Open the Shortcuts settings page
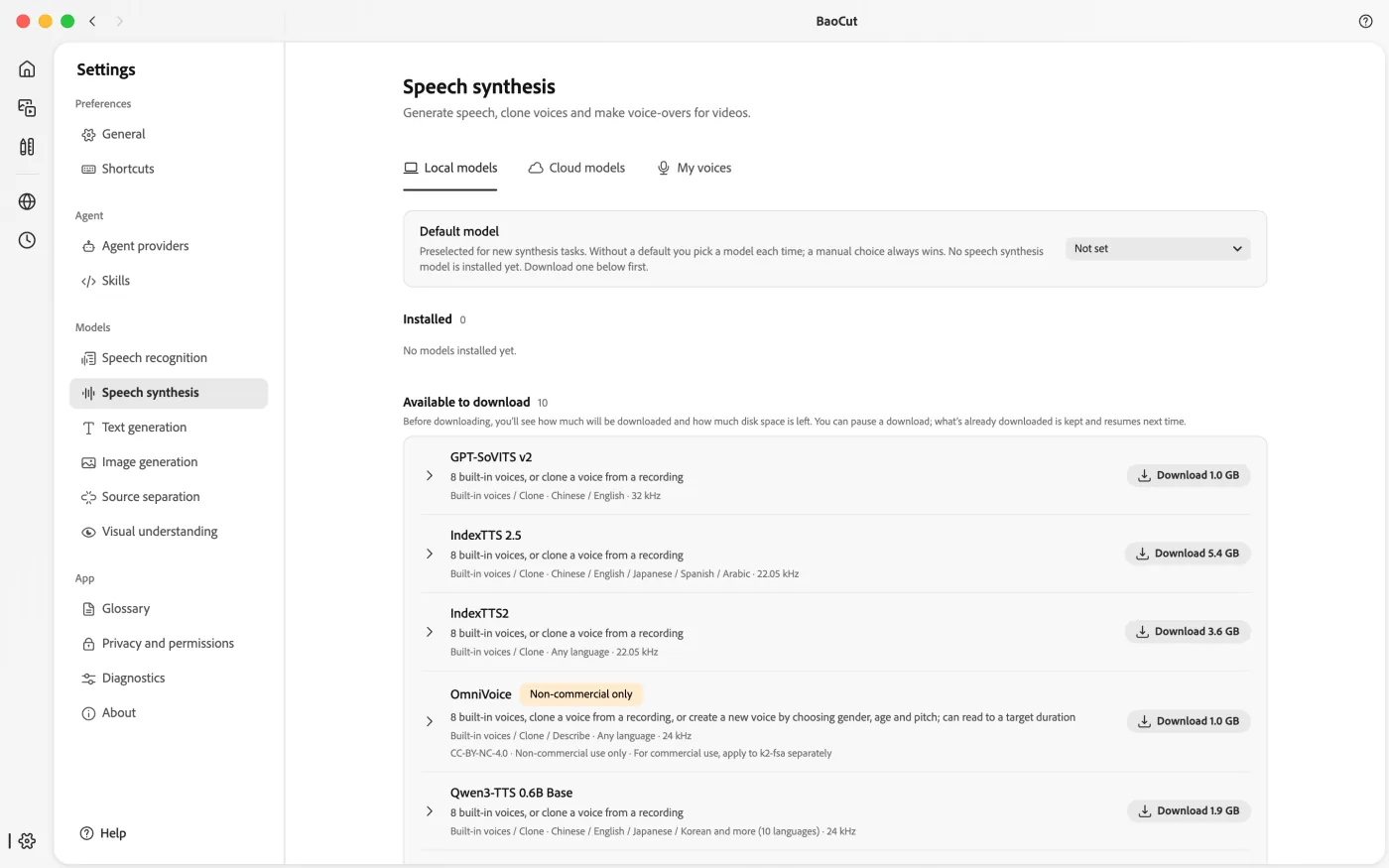Viewport: 1389px width, 868px height. click(169, 169)
